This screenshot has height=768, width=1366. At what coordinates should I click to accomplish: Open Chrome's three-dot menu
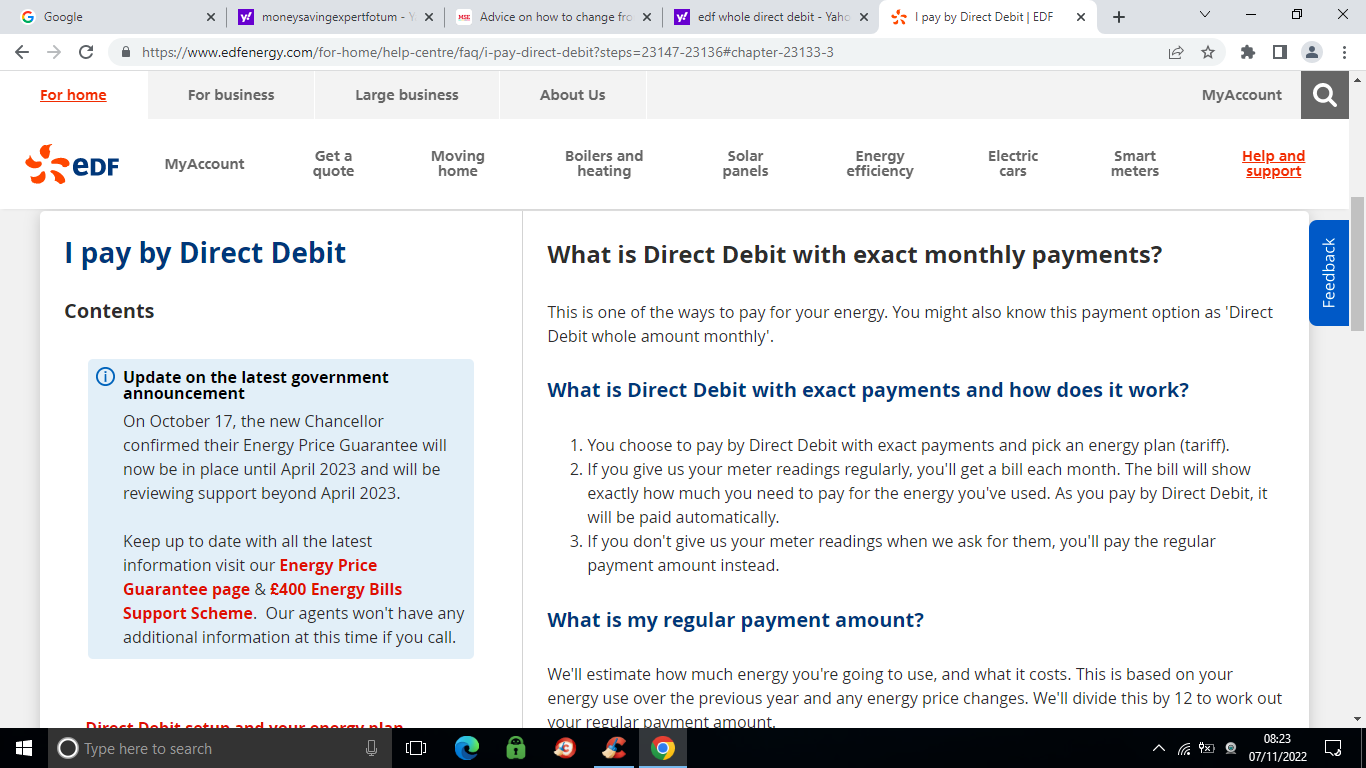[1342, 52]
